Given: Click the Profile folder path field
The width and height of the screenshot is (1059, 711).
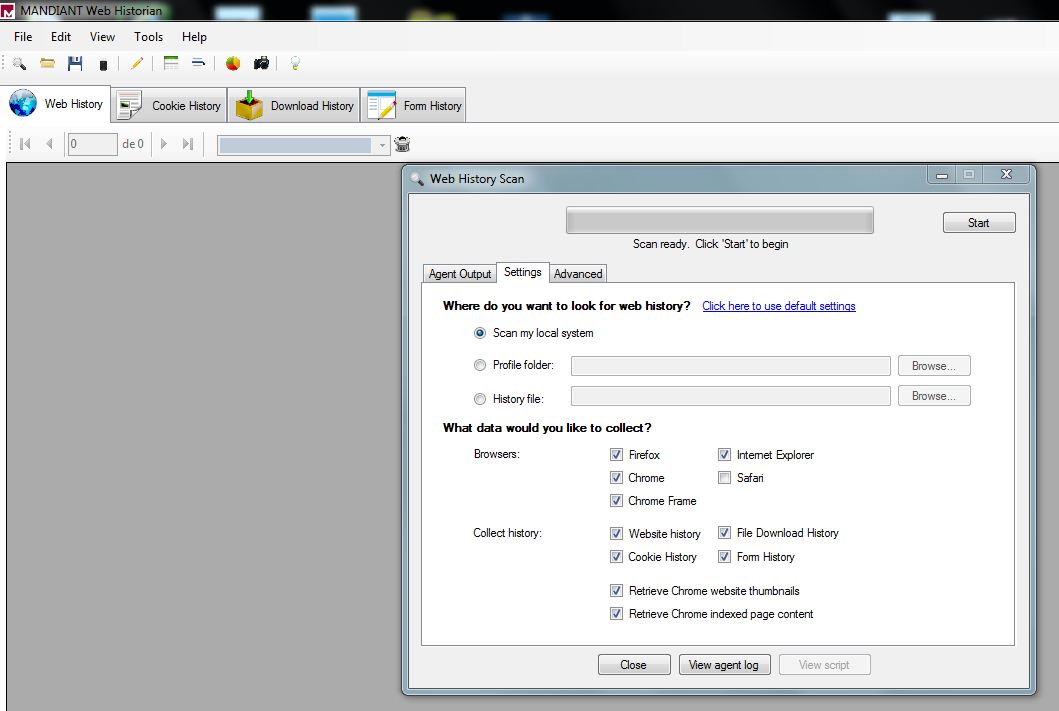Looking at the screenshot, I should 731,366.
